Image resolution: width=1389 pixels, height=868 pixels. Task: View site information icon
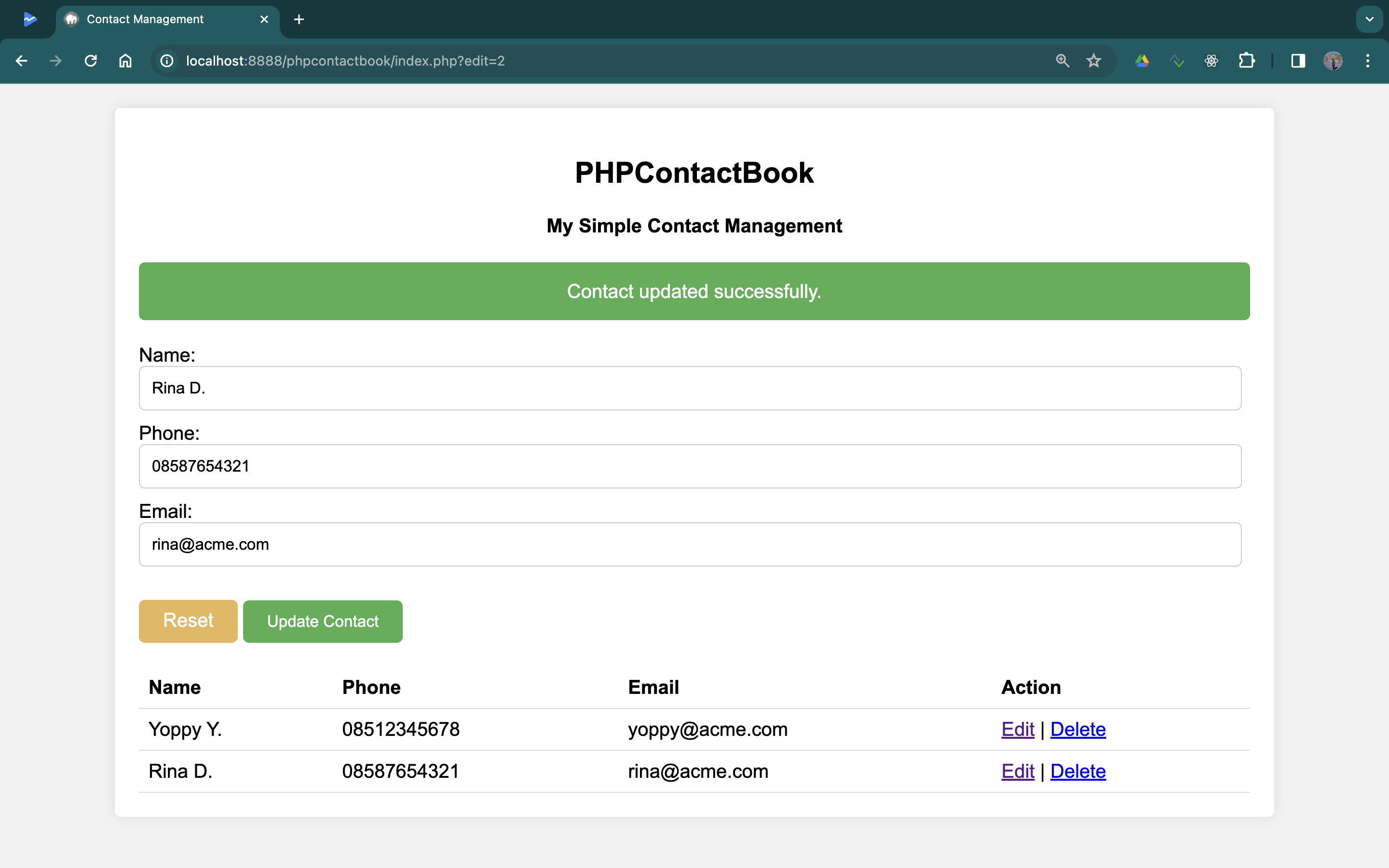[167, 61]
